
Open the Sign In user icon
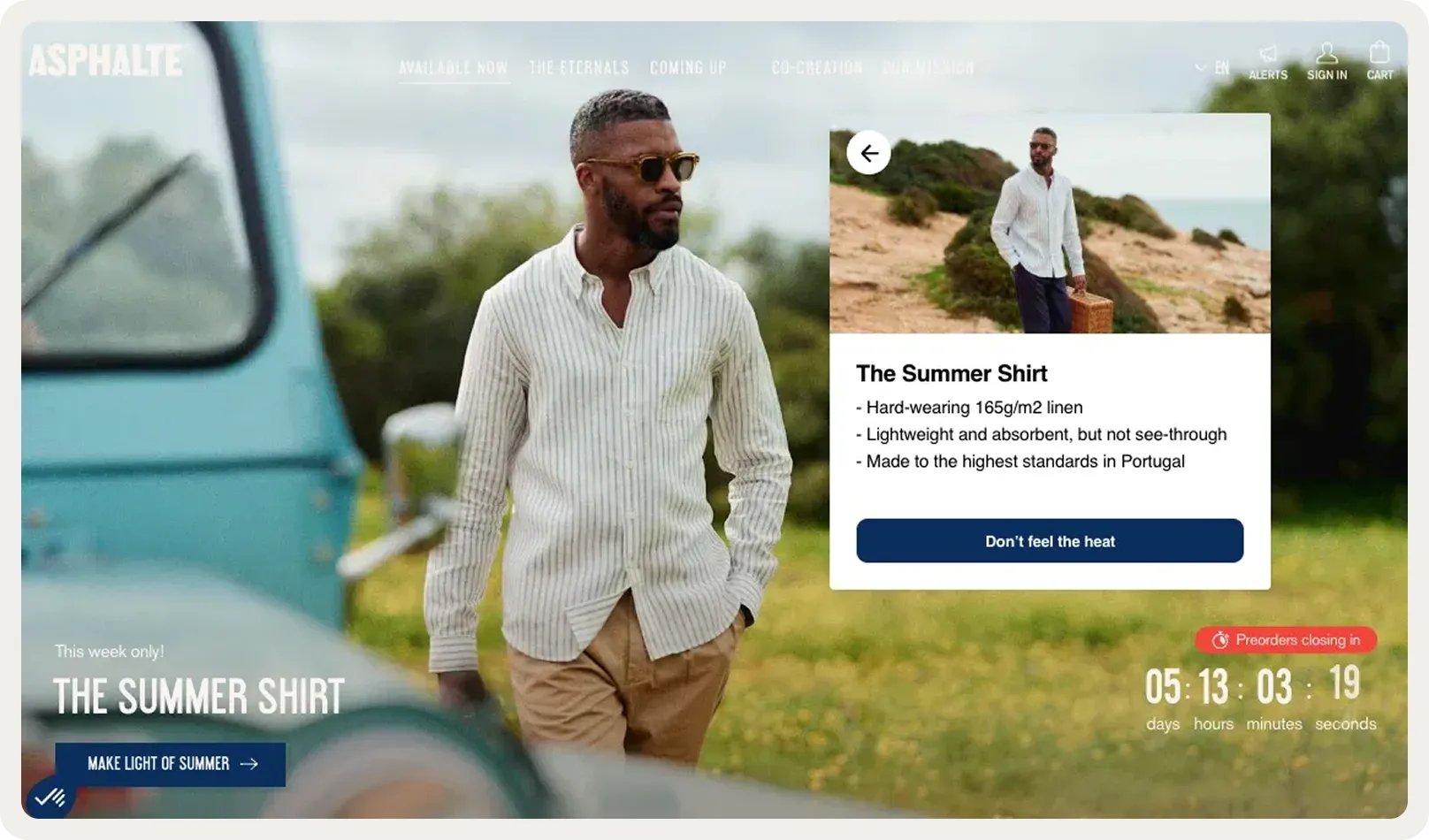point(1326,53)
